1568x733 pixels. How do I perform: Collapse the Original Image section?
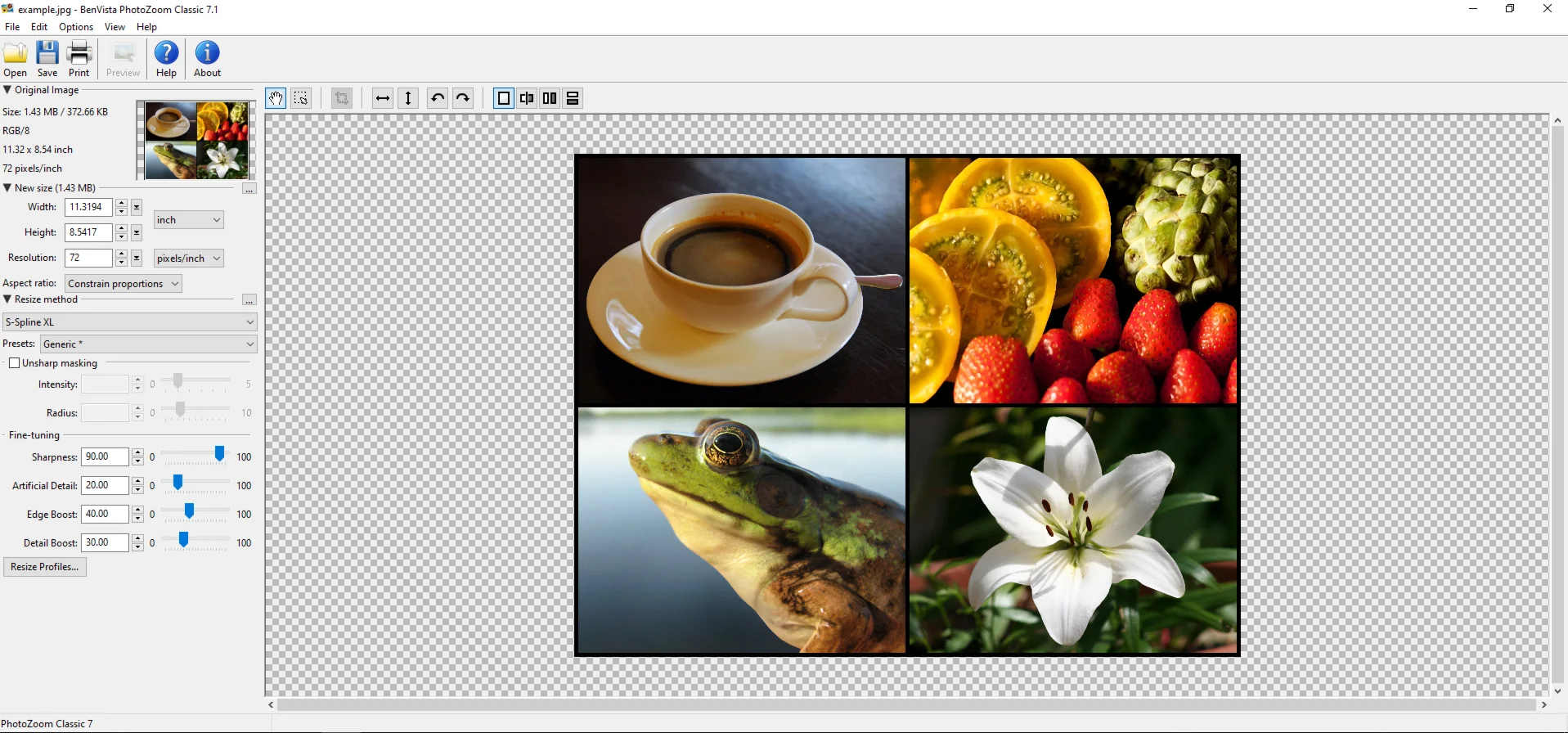7,90
